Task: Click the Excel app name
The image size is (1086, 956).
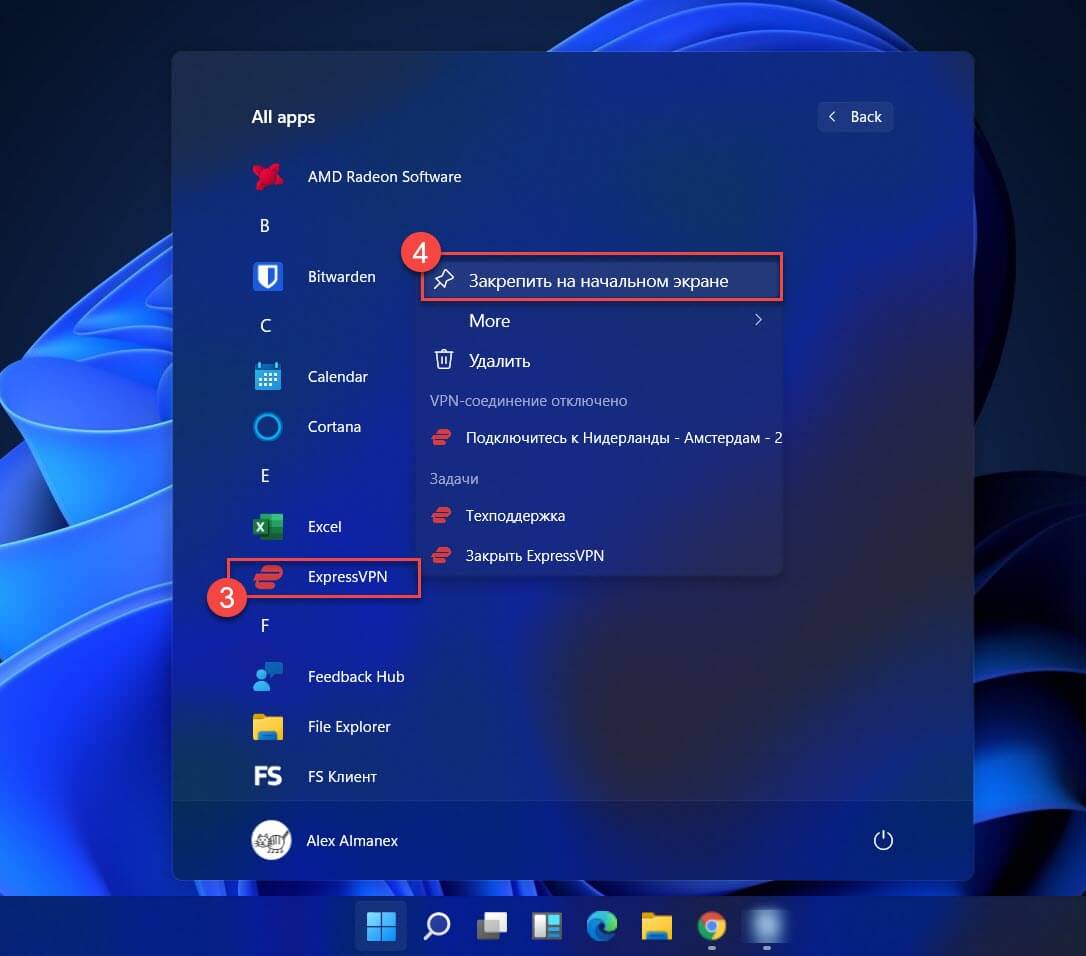Action: [324, 526]
